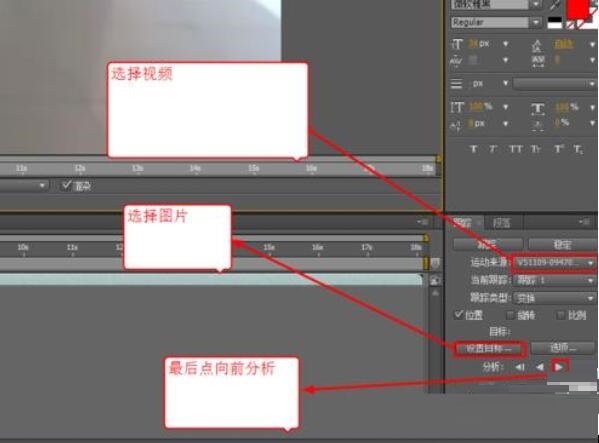The height and width of the screenshot is (443, 599).
Task: Open the tracker panel options menu
Action: (584, 222)
